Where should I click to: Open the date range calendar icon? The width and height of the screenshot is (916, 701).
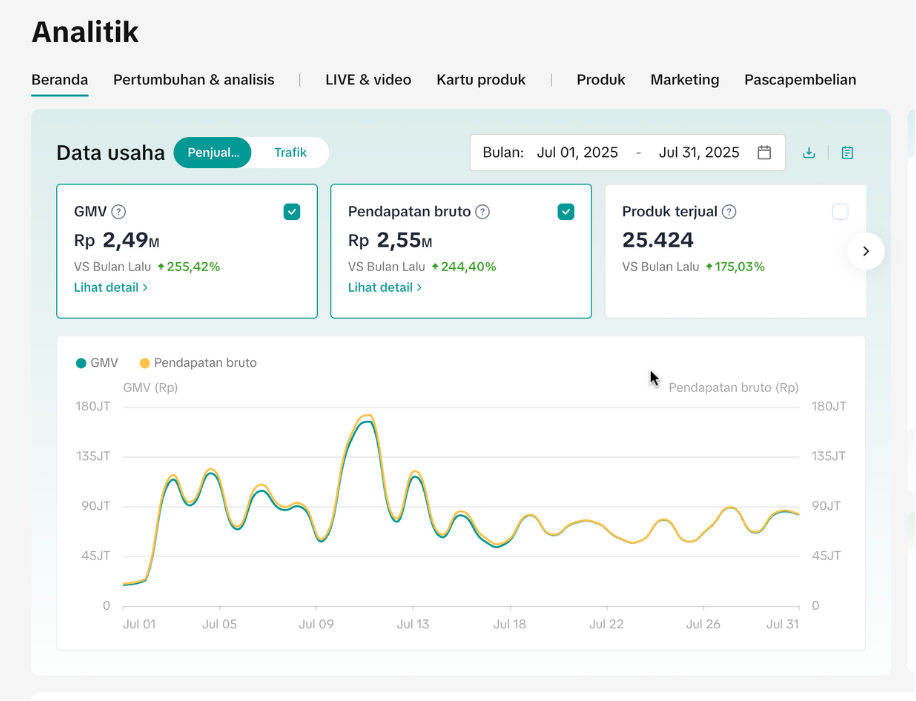(x=764, y=152)
